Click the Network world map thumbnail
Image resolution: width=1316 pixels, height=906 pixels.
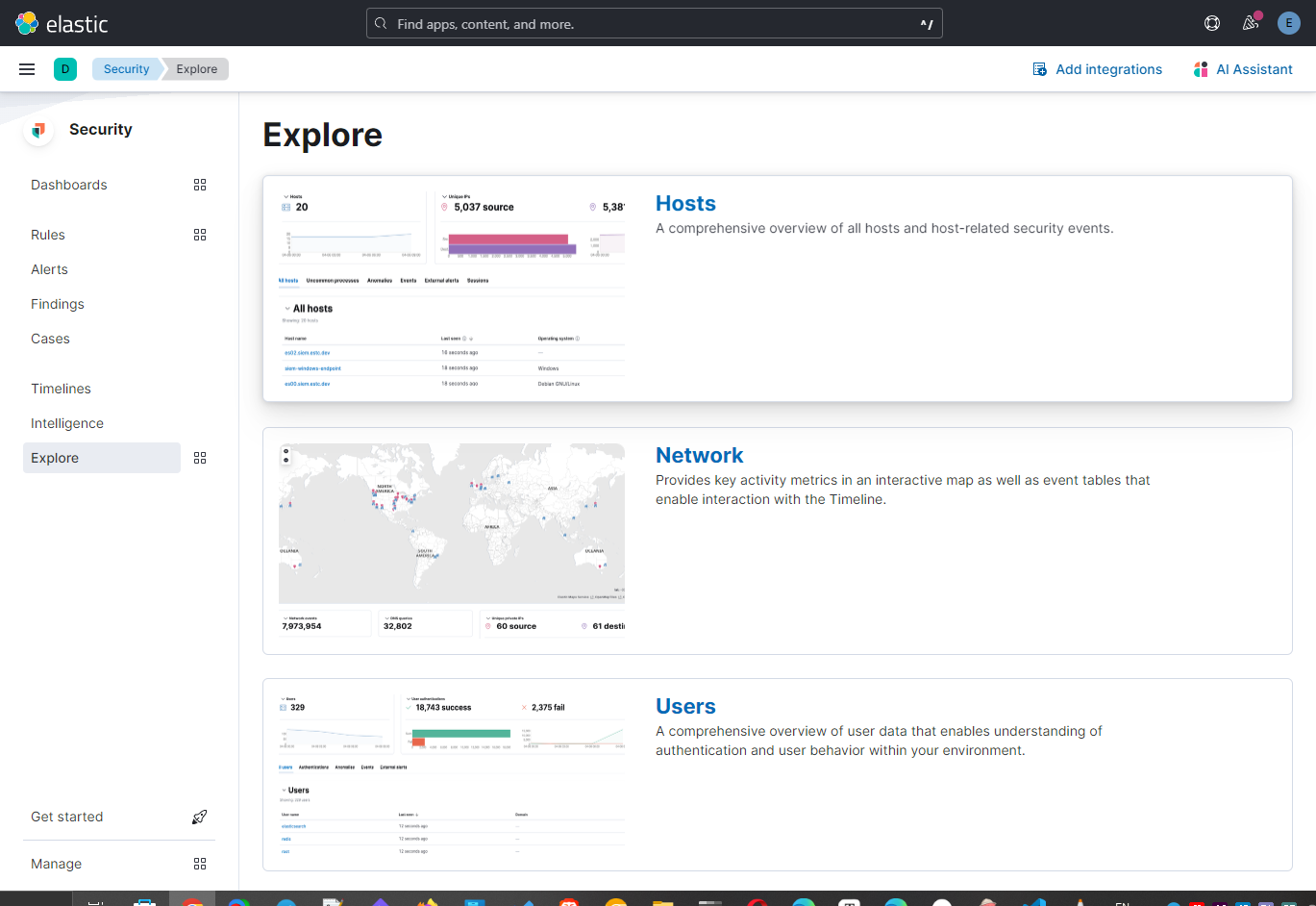click(x=452, y=522)
